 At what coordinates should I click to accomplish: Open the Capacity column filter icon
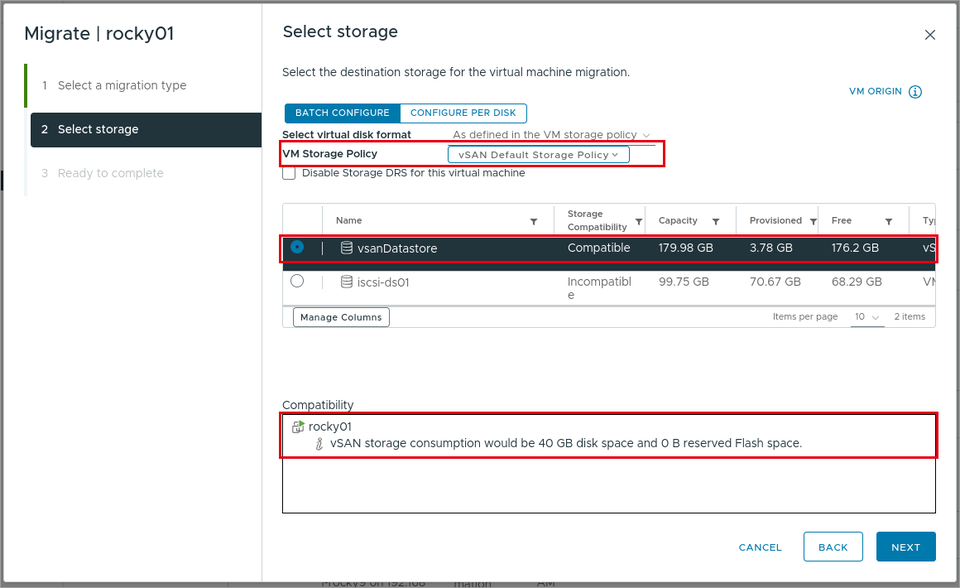point(715,221)
